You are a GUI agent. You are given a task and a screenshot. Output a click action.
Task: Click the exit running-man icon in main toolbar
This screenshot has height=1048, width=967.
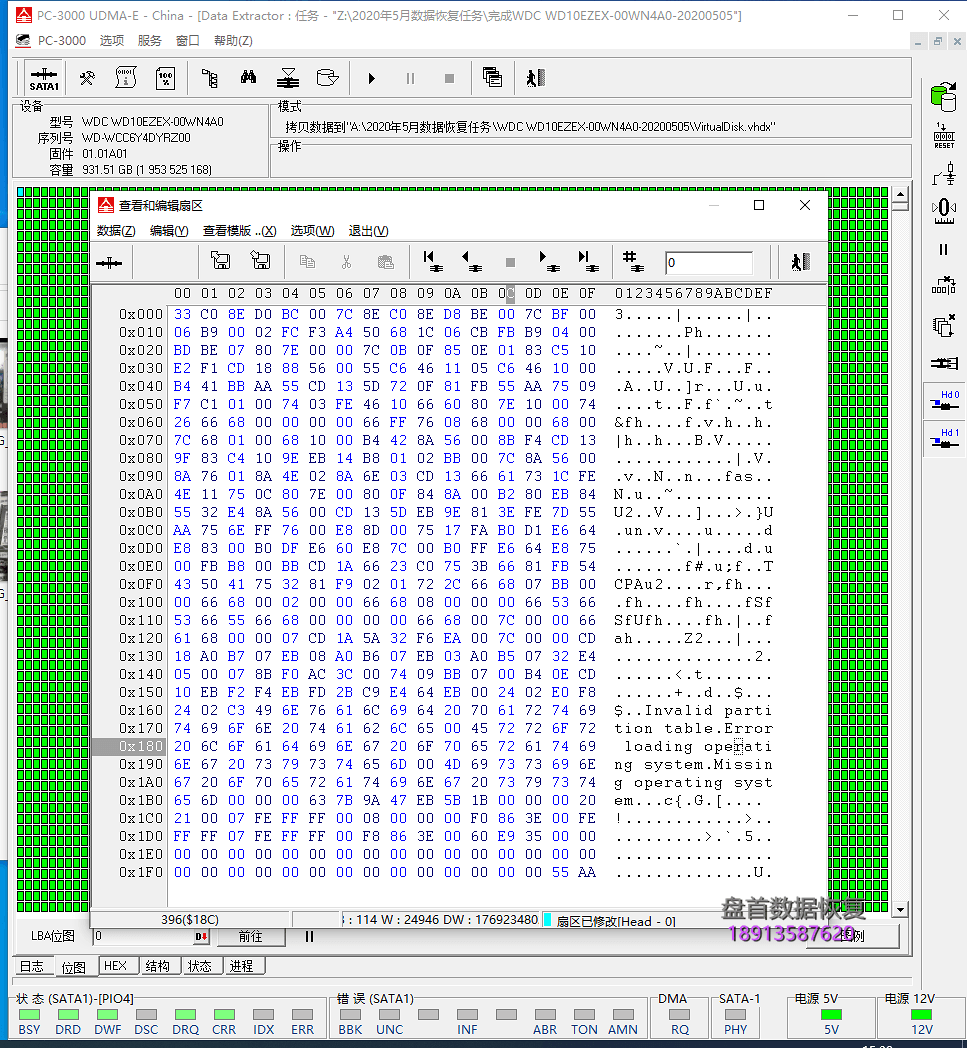536,78
